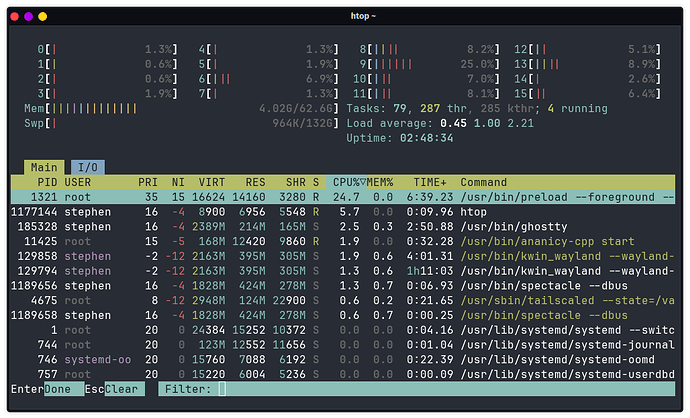Select the tailscaled process row
690x418 pixels.
[x=343, y=301]
